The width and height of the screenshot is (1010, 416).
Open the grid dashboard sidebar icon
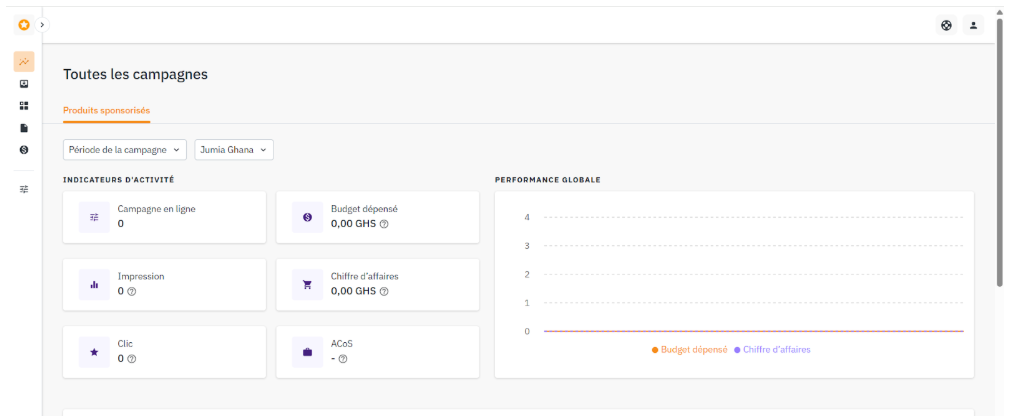point(24,106)
